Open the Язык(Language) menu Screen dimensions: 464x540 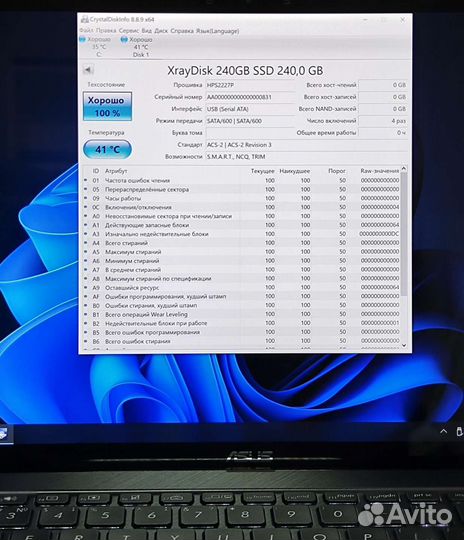[x=217, y=31]
